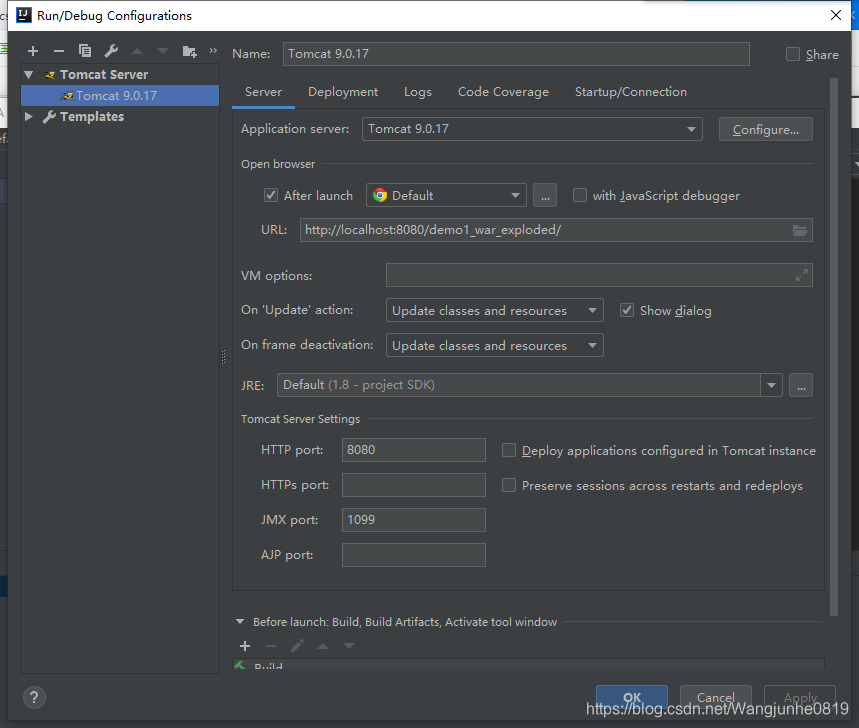Collapse Before launch section

[239, 622]
